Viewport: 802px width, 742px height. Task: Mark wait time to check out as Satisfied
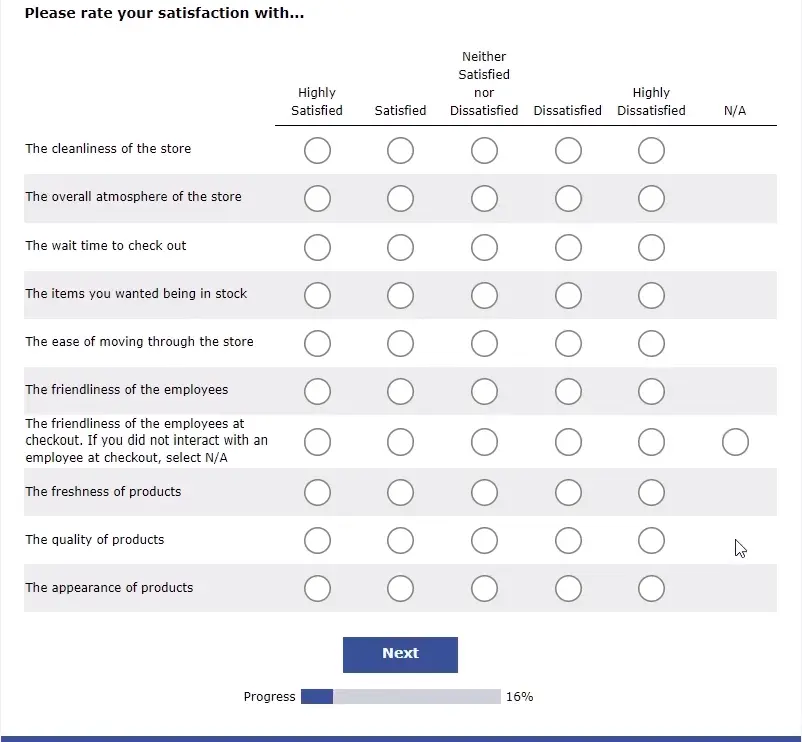click(x=400, y=247)
